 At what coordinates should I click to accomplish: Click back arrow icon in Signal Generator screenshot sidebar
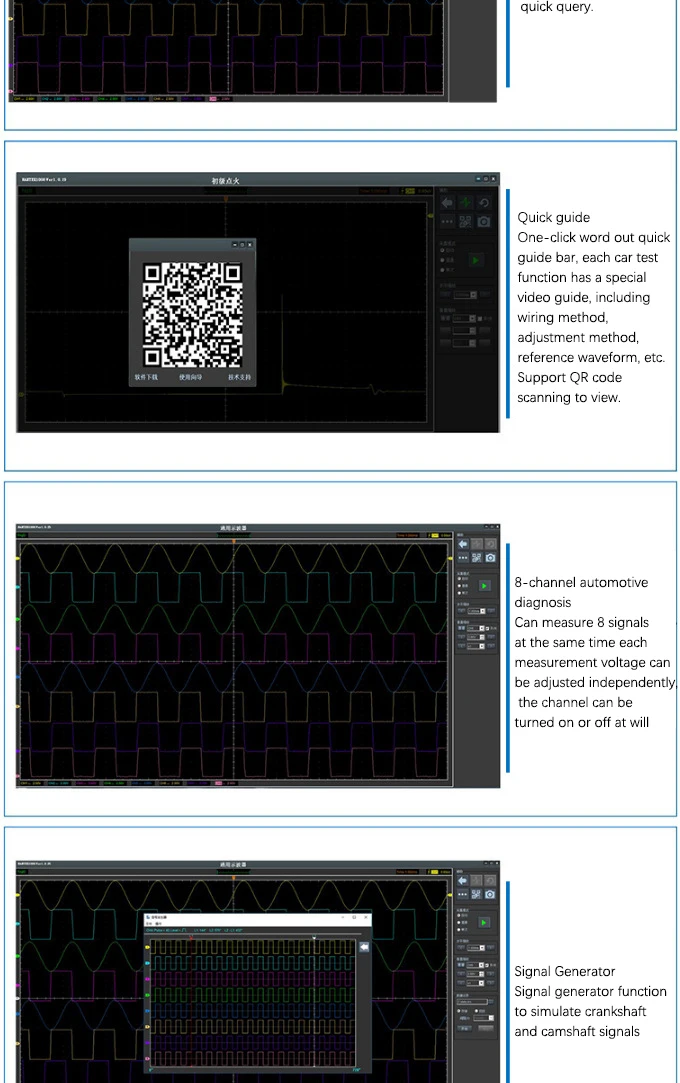463,881
